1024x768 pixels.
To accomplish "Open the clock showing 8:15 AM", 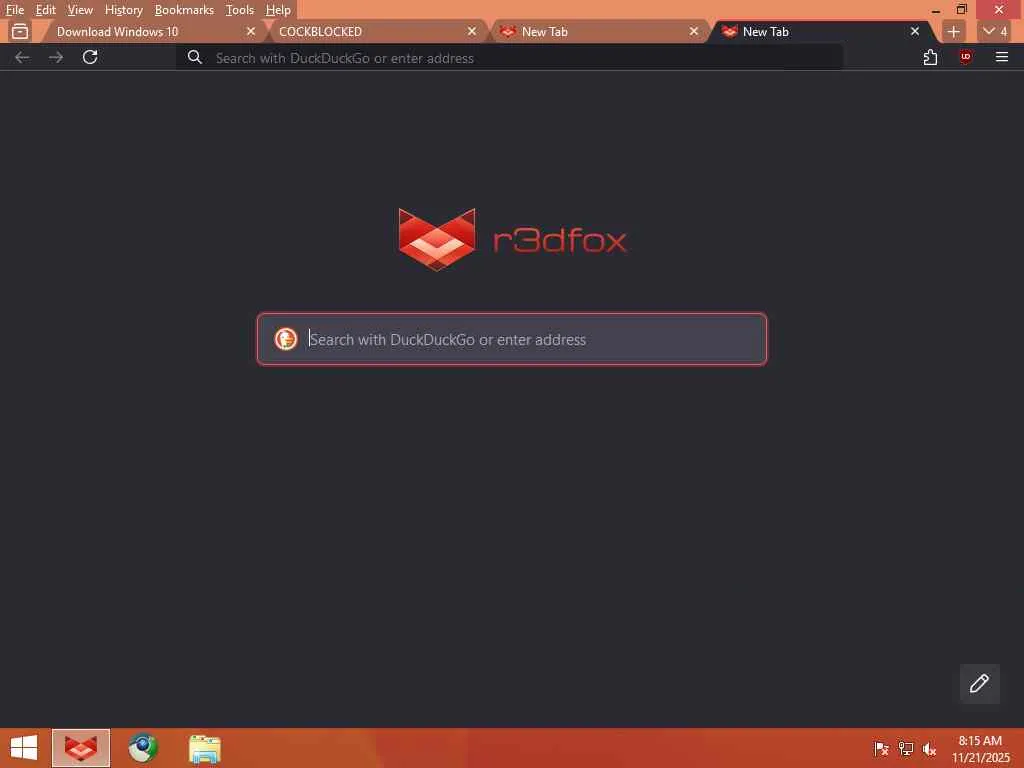I will pos(980,748).
